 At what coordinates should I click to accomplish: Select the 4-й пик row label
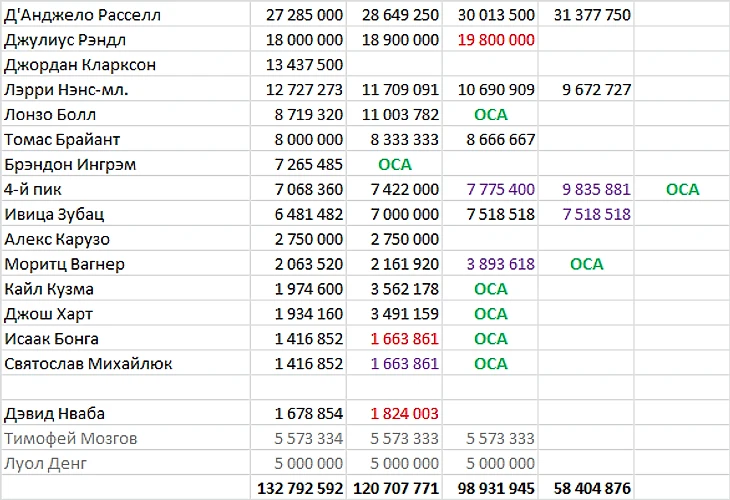pos(126,189)
